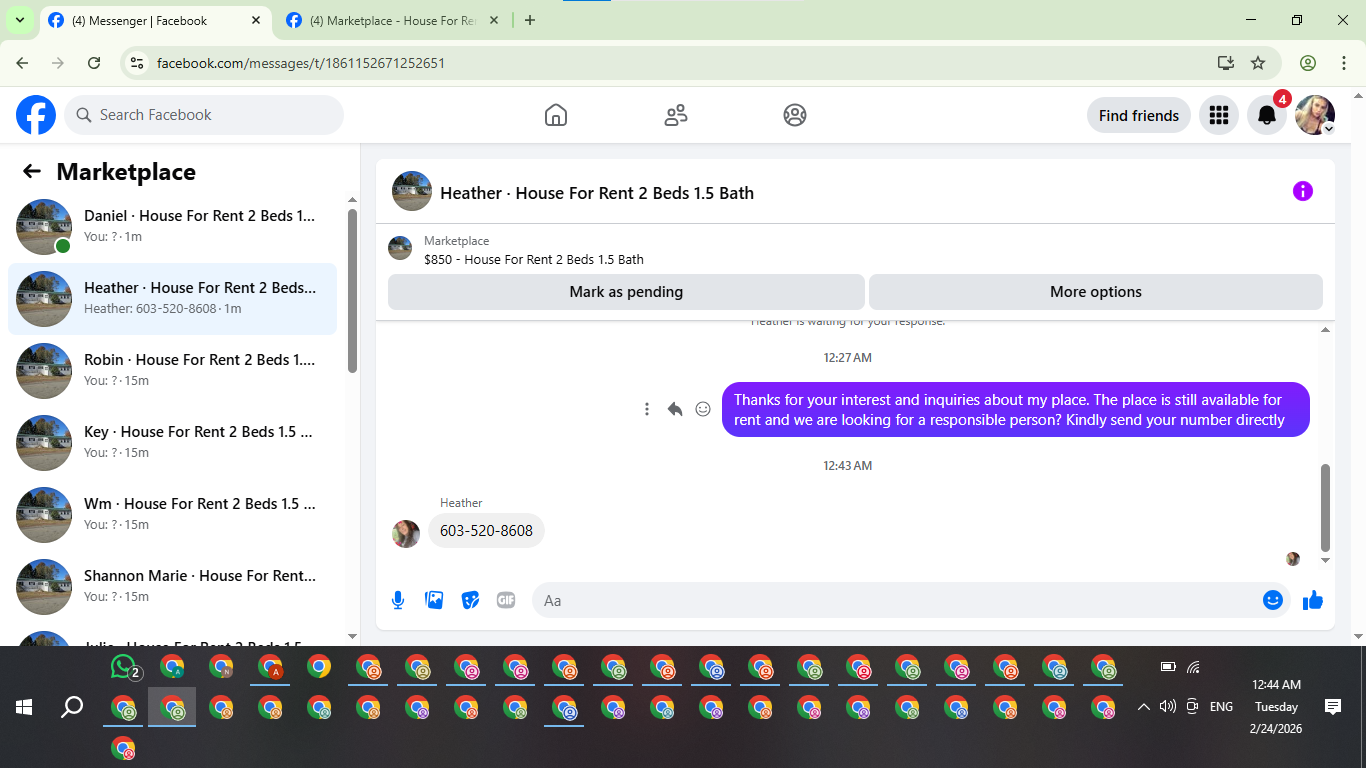Switch ENG input language indicator
Screen dimensions: 1366x768
click(x=1221, y=707)
